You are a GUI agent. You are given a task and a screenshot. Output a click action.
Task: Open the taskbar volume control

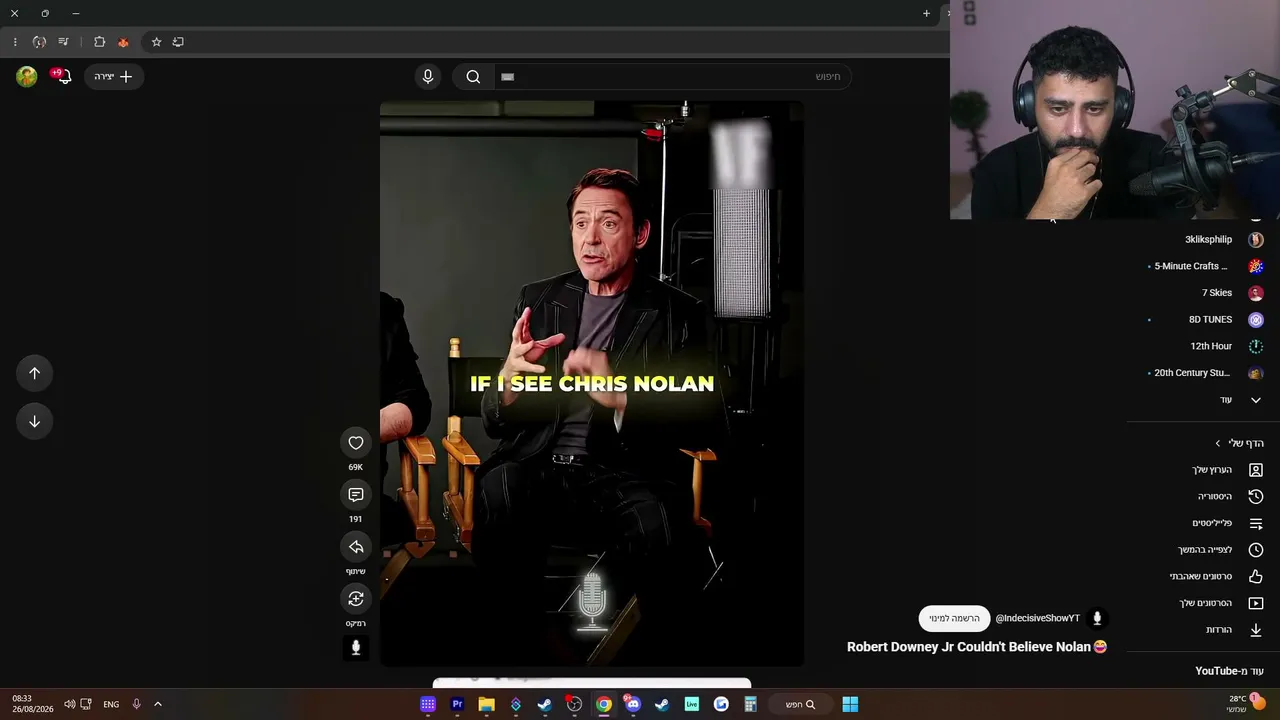click(69, 704)
